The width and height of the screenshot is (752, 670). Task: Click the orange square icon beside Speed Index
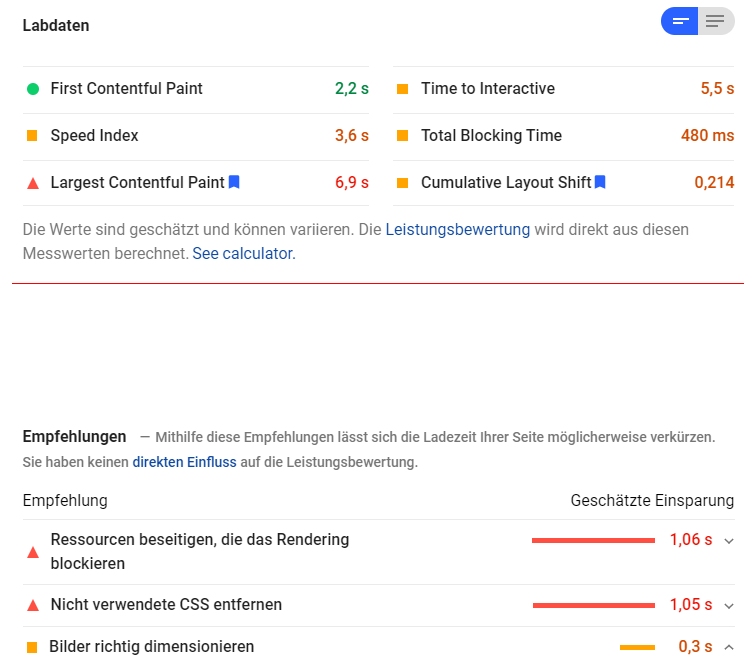click(x=33, y=136)
